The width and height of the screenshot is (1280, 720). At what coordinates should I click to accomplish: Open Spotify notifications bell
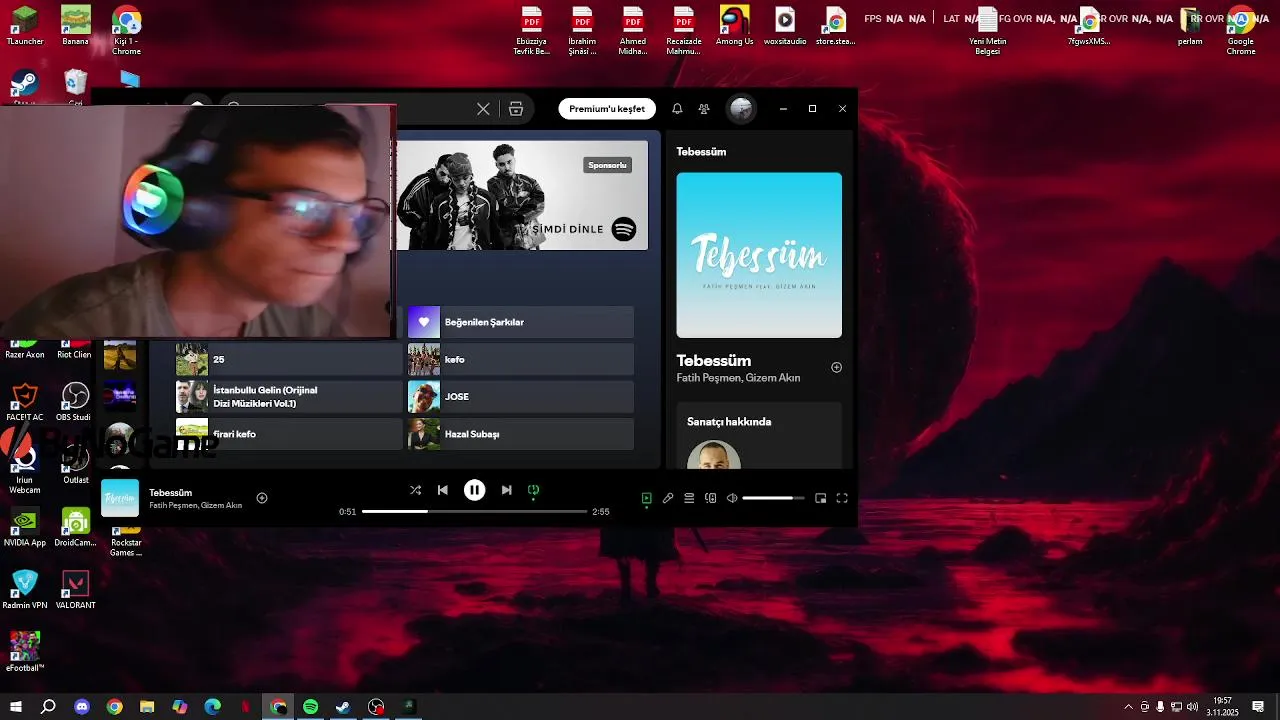(x=677, y=109)
